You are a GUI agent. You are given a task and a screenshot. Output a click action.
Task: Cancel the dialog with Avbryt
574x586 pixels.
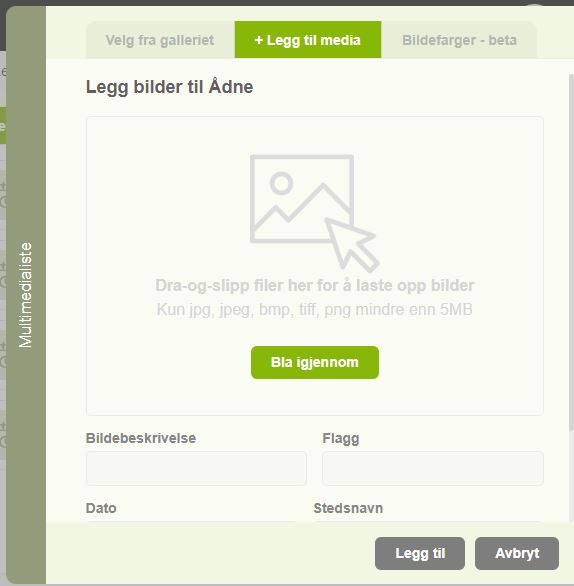[x=517, y=553]
